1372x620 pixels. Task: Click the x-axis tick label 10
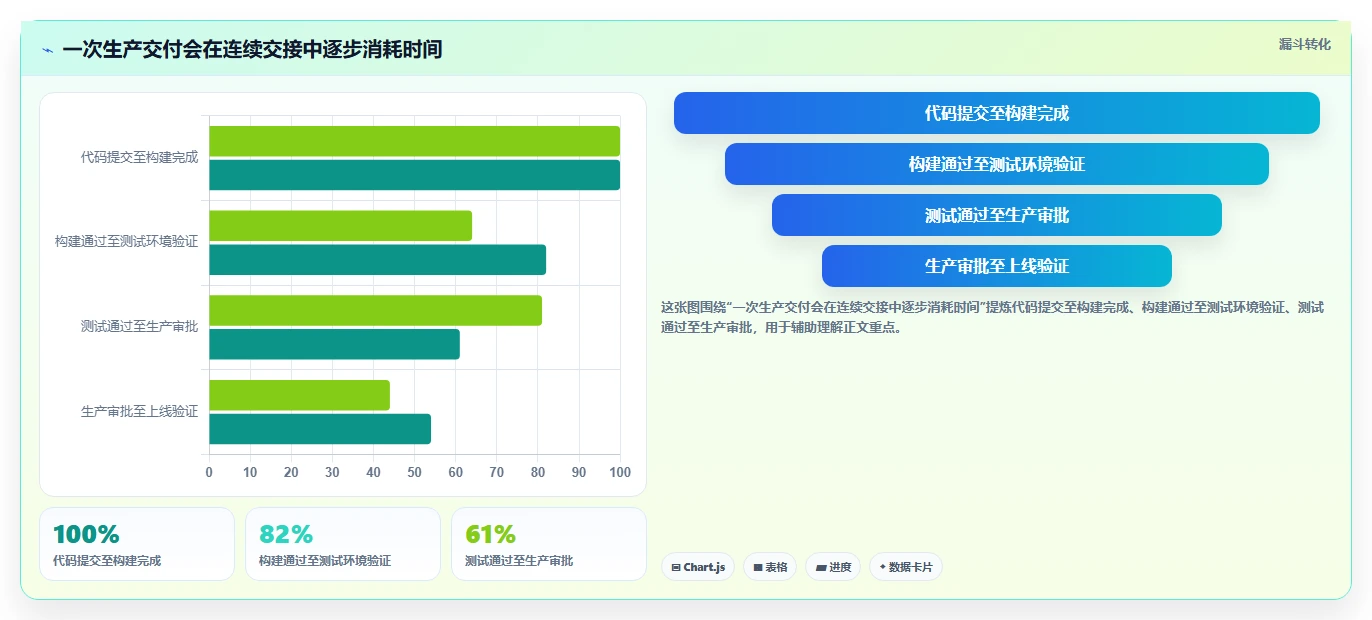click(250, 472)
